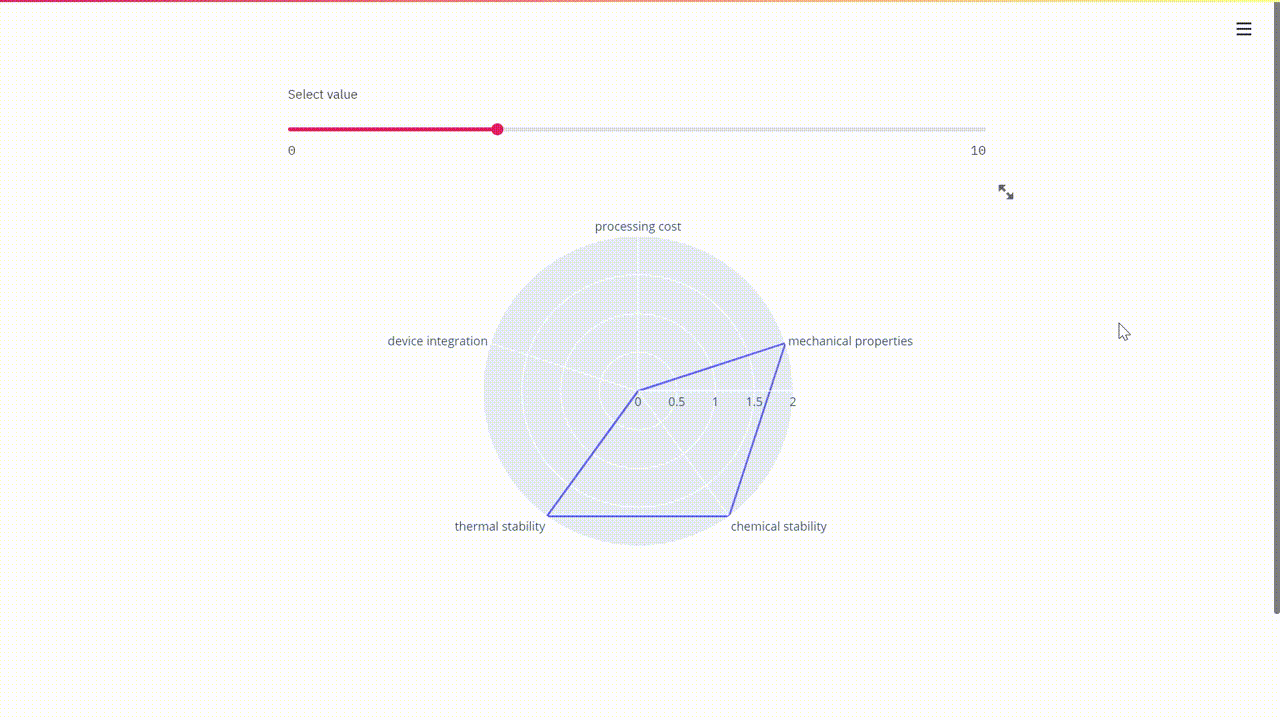The image size is (1280, 720).
Task: Click the '10' label below the slider
Action: [x=978, y=150]
